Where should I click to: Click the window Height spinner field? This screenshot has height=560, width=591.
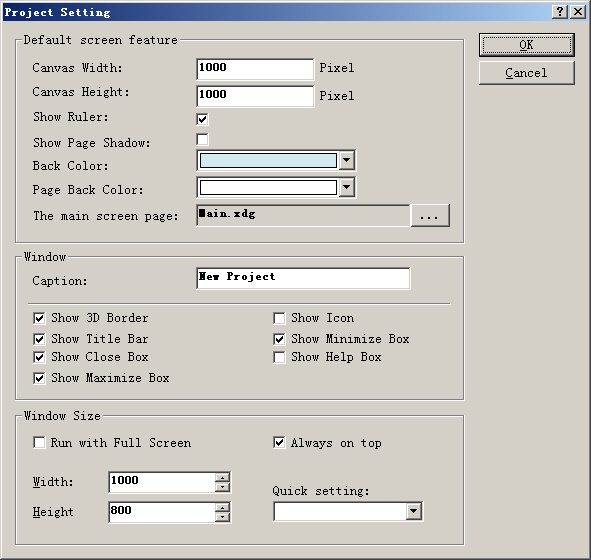tap(162, 512)
